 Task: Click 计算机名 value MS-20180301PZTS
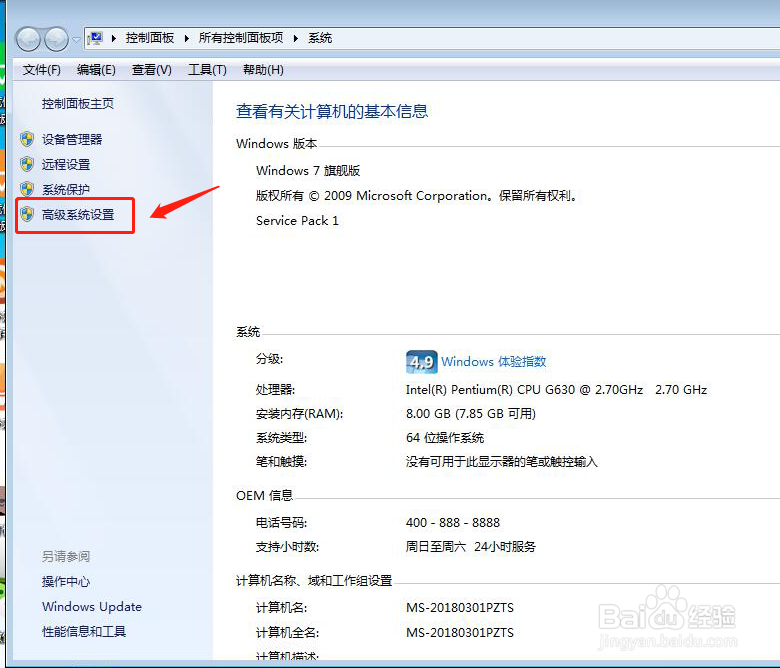tap(460, 608)
